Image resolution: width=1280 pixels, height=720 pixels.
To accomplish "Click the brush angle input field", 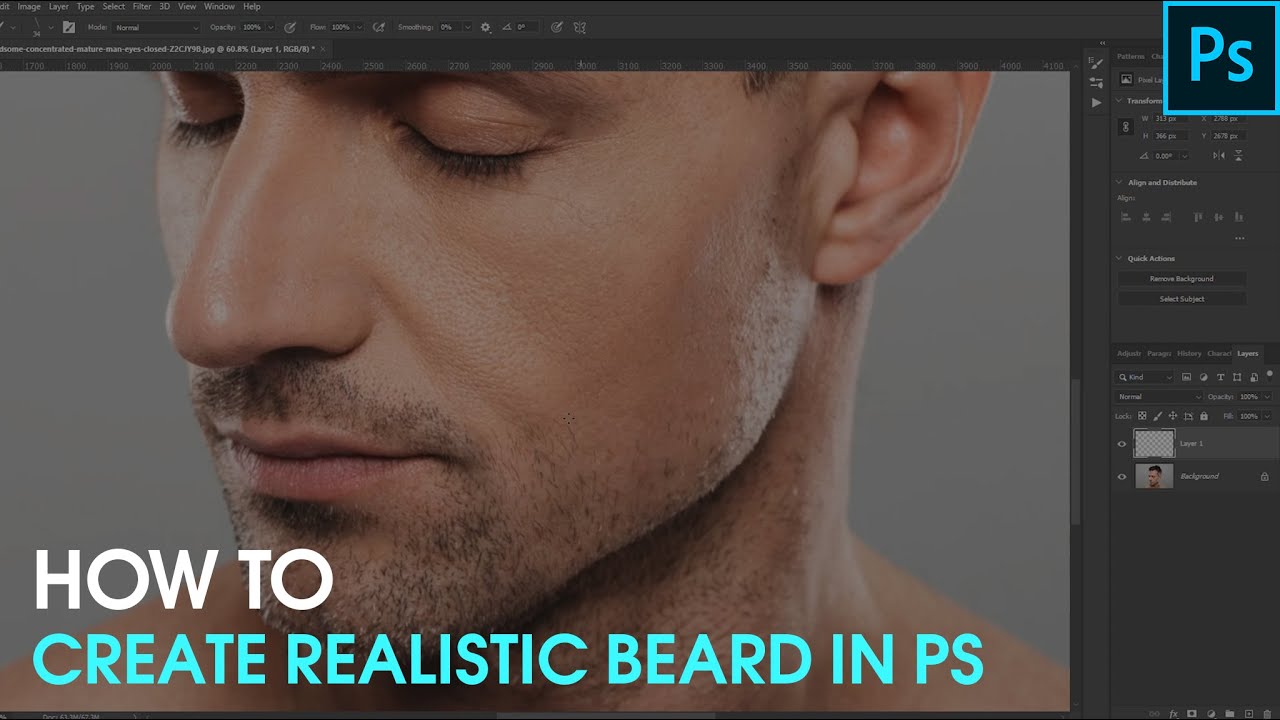I will pyautogui.click(x=528, y=27).
